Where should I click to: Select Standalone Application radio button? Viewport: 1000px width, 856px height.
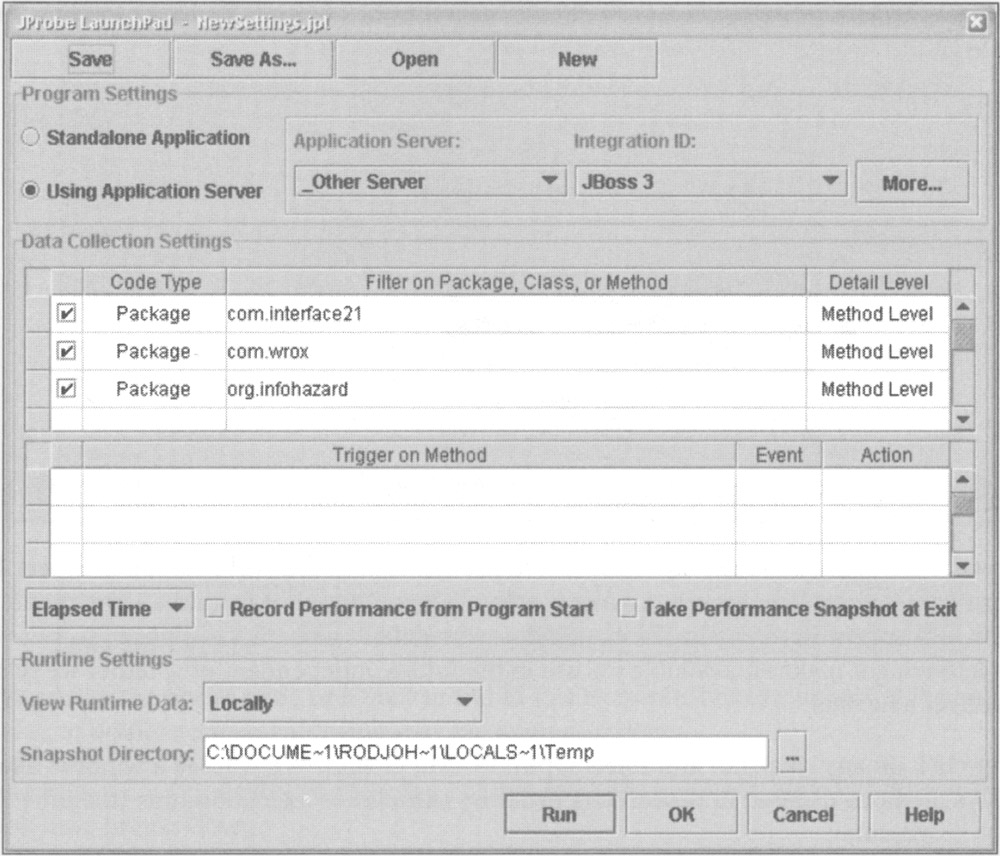[x=31, y=138]
